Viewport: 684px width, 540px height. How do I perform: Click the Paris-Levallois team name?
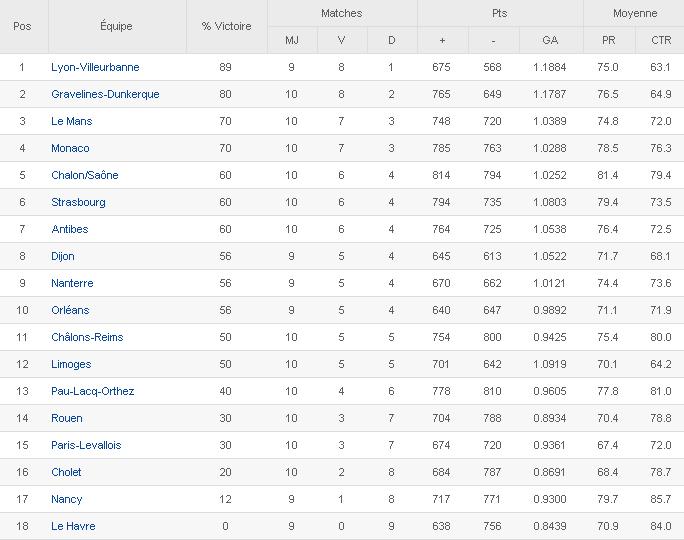(86, 445)
